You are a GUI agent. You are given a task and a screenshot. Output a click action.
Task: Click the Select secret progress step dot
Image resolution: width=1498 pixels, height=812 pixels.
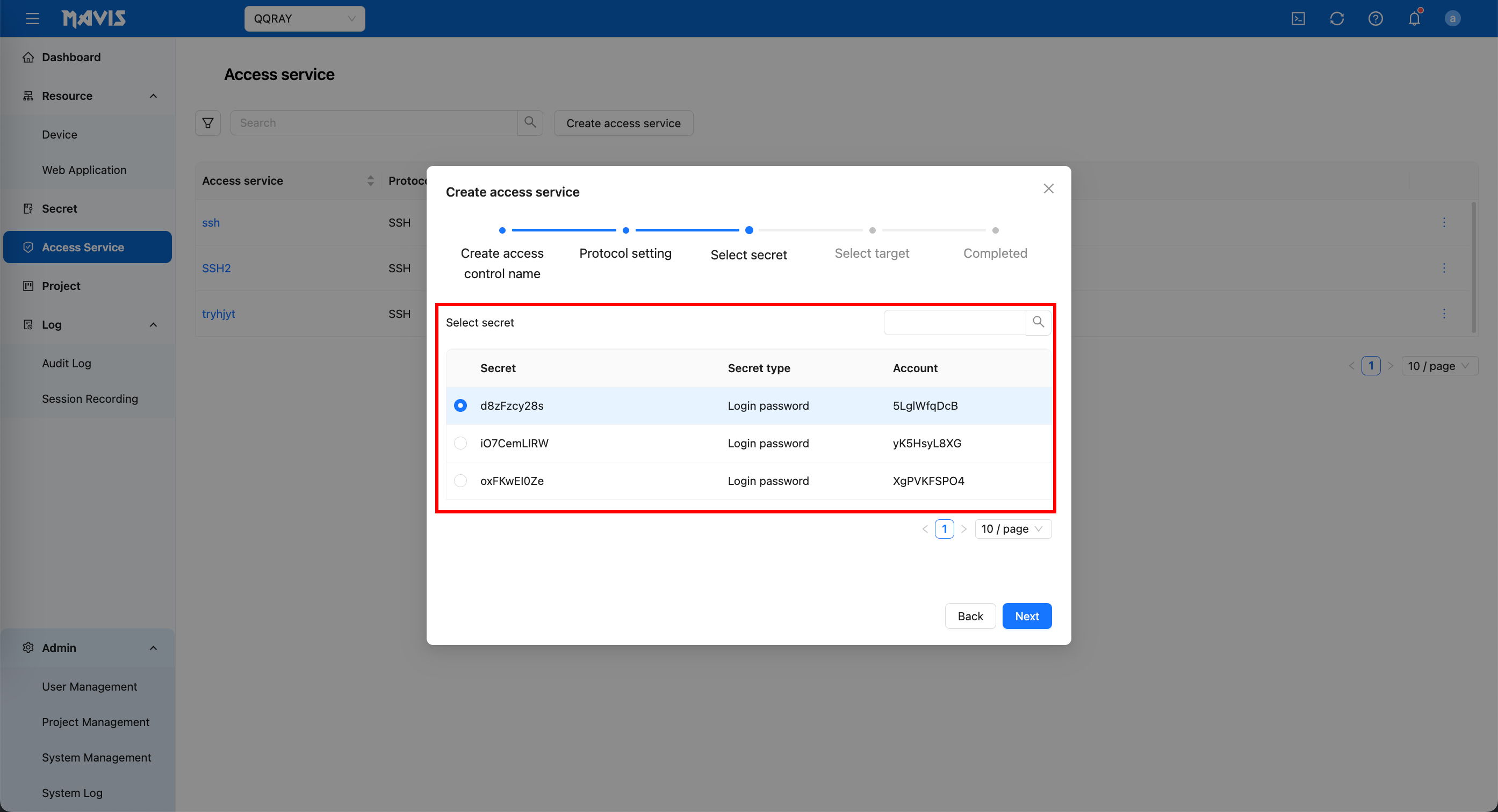point(749,230)
